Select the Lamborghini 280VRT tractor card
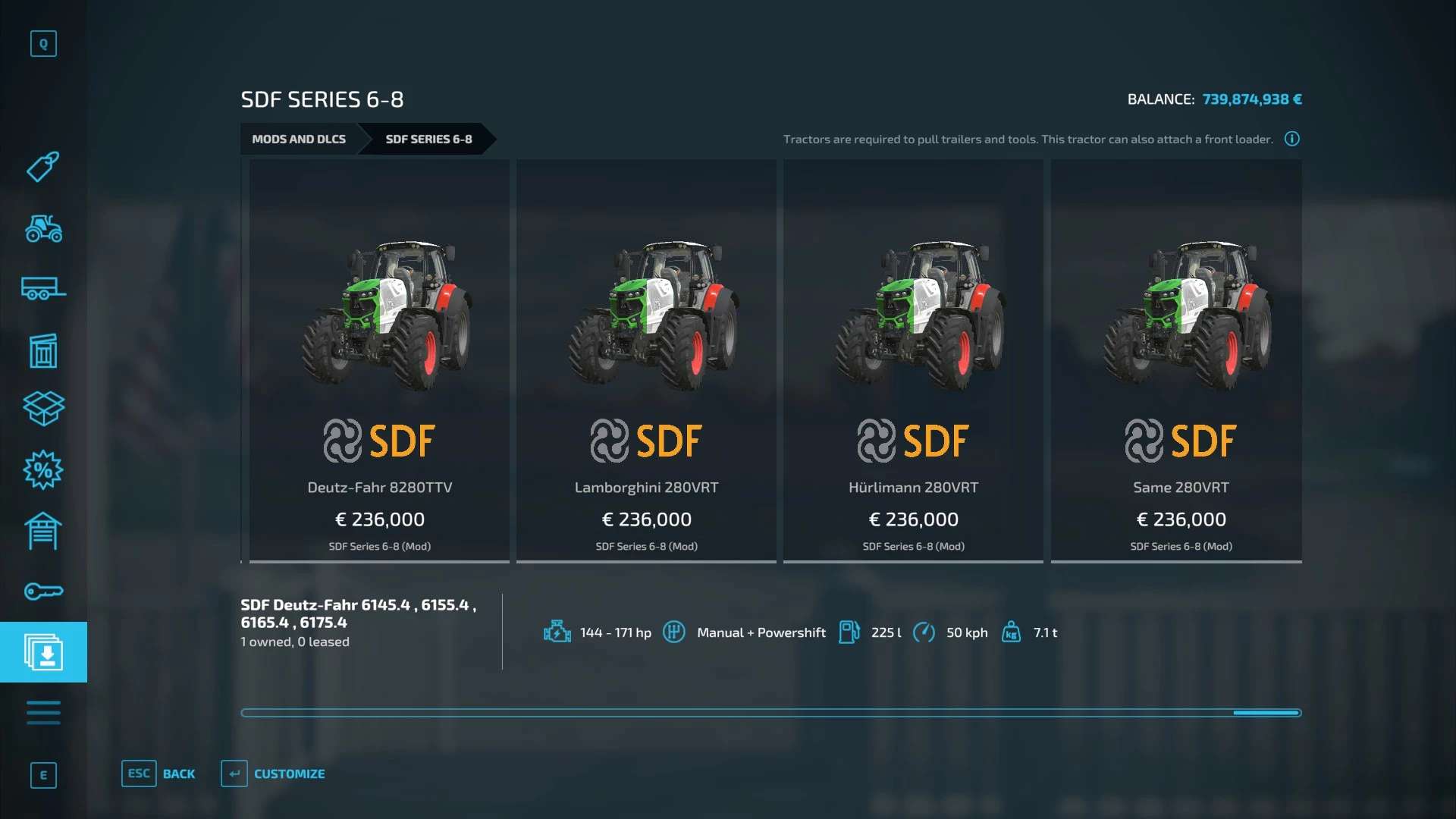The image size is (1456, 819). coord(646,361)
